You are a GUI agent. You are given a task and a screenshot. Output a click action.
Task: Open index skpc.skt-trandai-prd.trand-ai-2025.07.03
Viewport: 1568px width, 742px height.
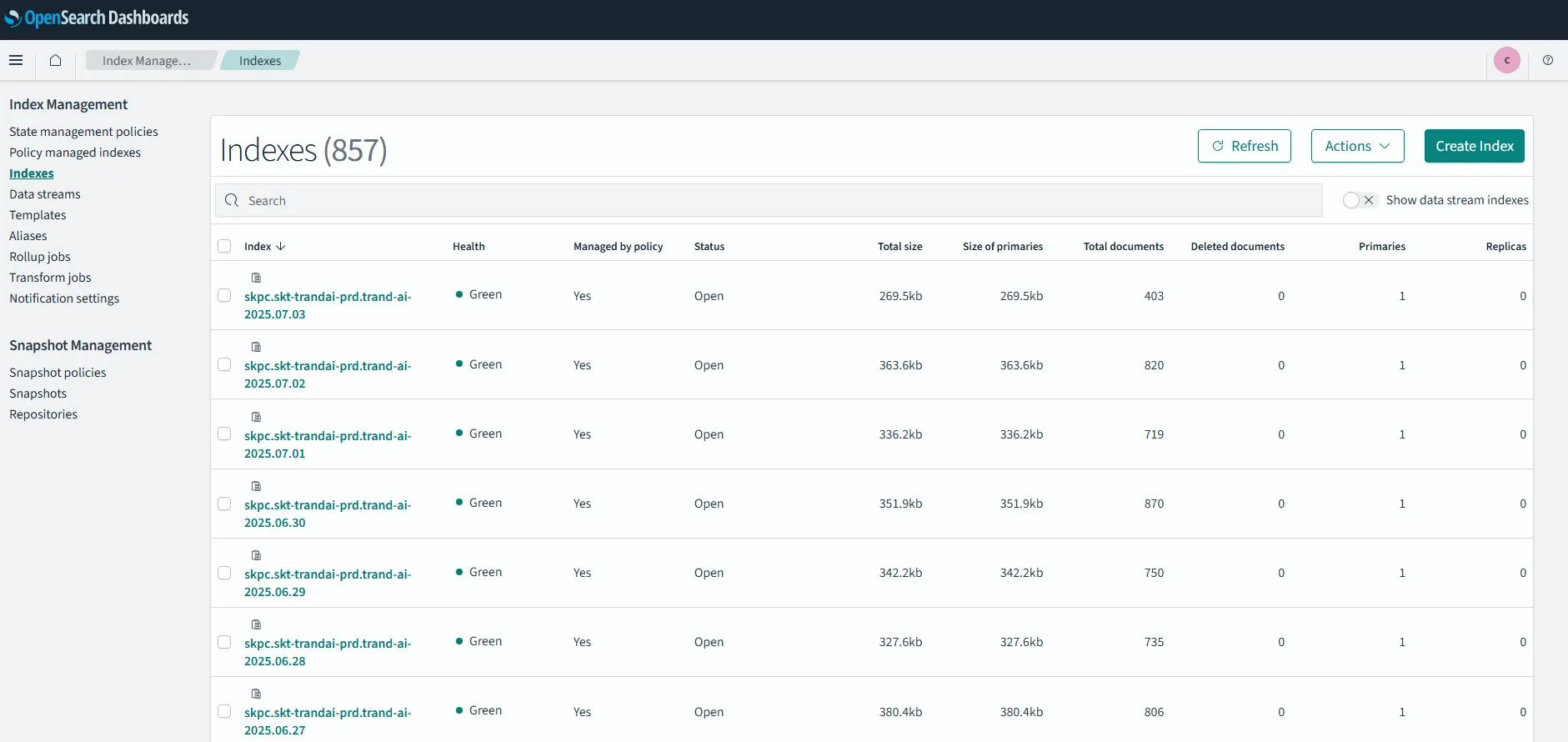click(328, 305)
